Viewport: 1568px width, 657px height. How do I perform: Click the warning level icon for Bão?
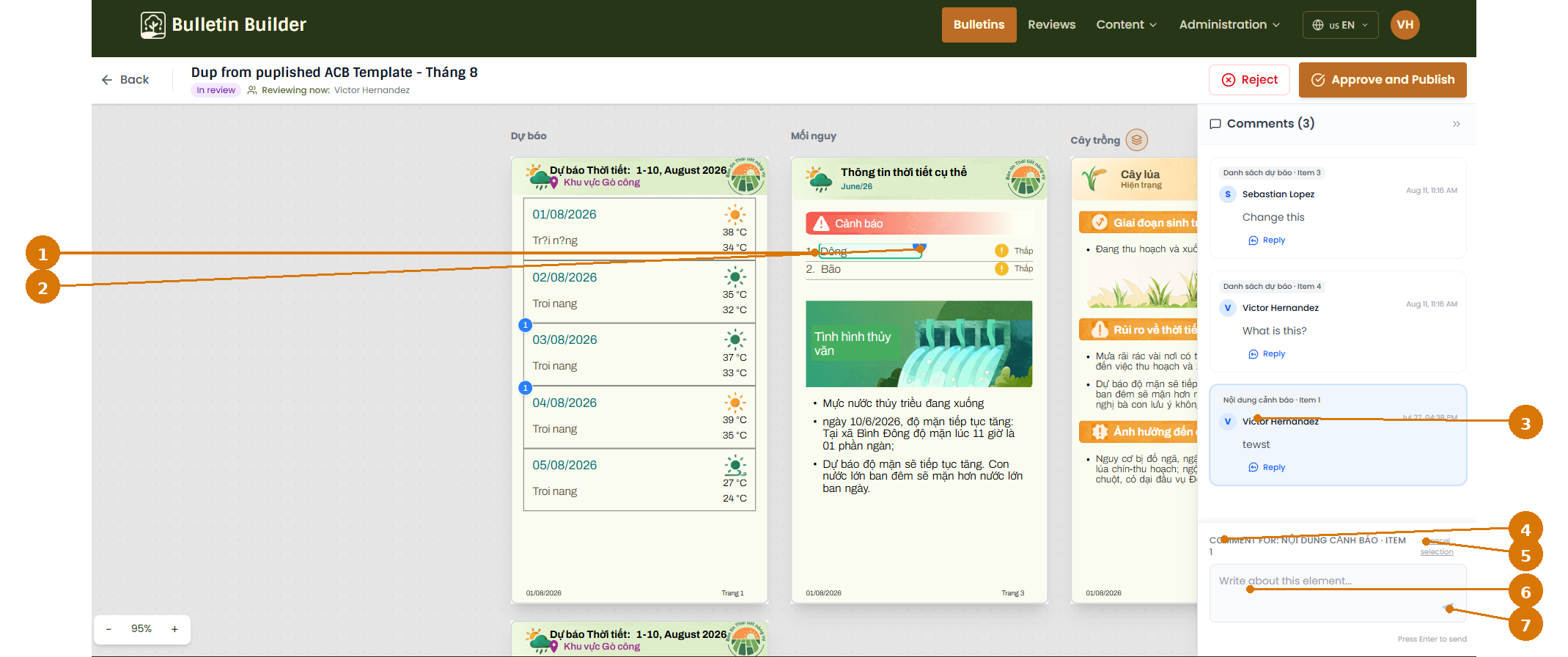point(1001,269)
